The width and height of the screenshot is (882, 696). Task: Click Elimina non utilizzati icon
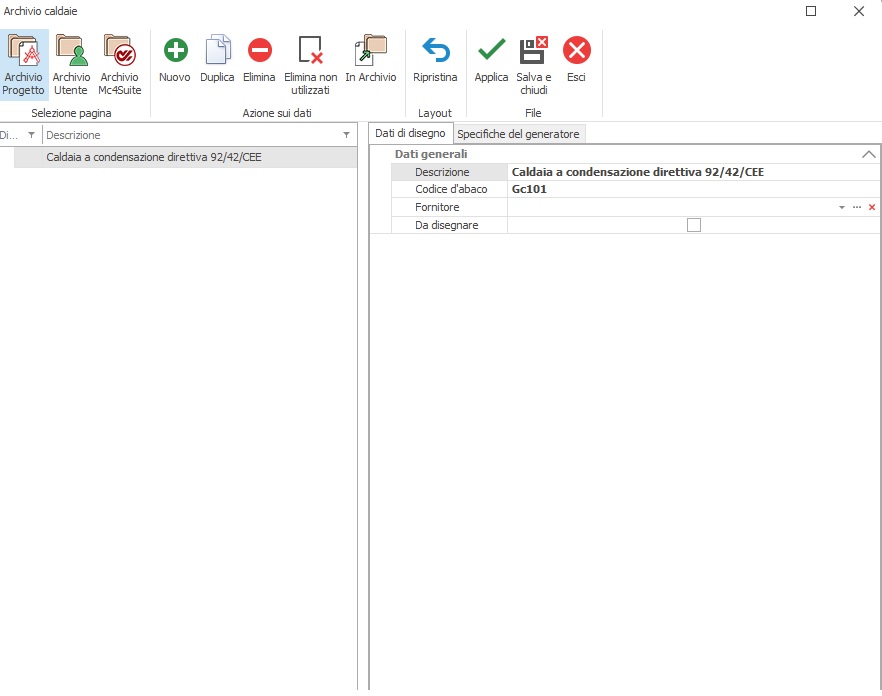point(311,51)
